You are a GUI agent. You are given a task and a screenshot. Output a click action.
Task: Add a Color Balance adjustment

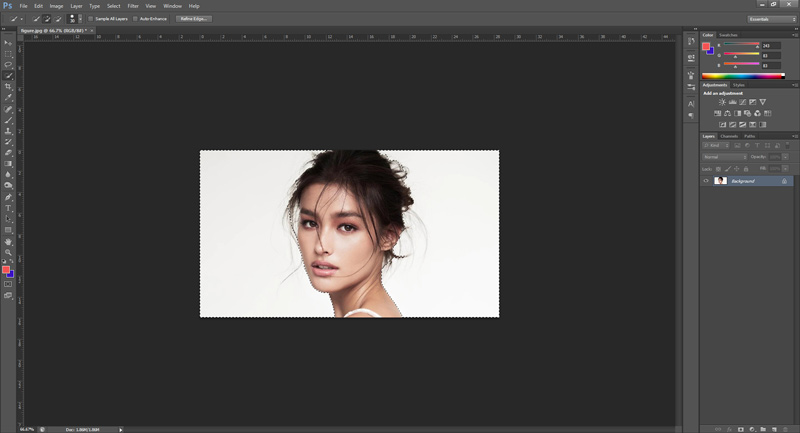tap(728, 113)
